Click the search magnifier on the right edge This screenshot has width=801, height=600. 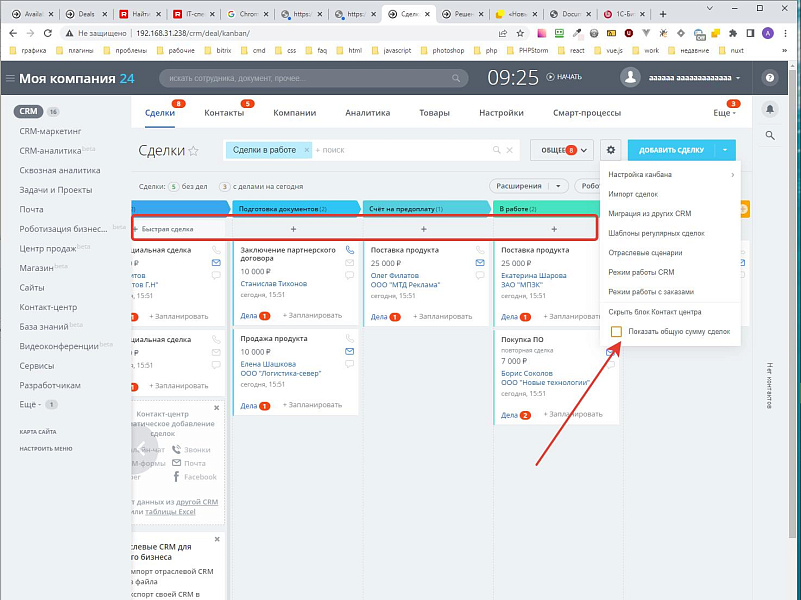771,136
